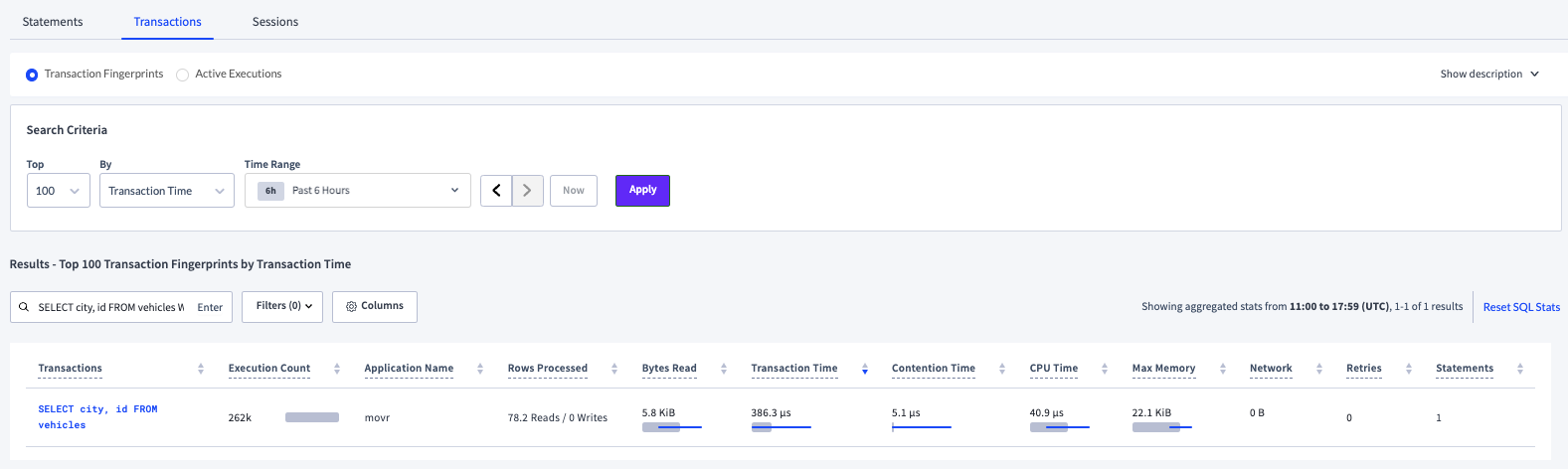
Task: Click sort icon for Statements column
Action: 1520,369
